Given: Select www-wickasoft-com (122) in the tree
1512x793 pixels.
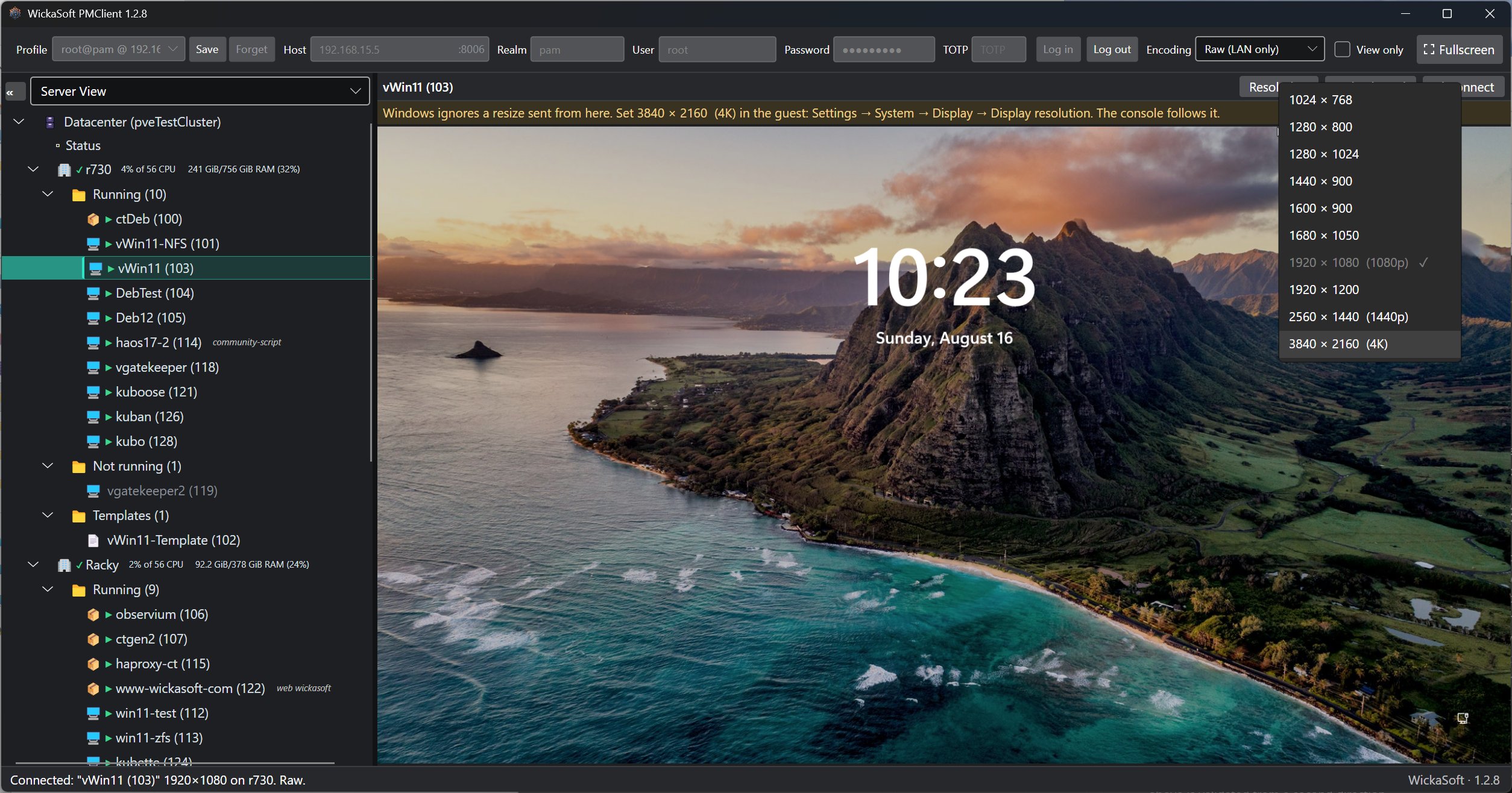Looking at the screenshot, I should (191, 689).
